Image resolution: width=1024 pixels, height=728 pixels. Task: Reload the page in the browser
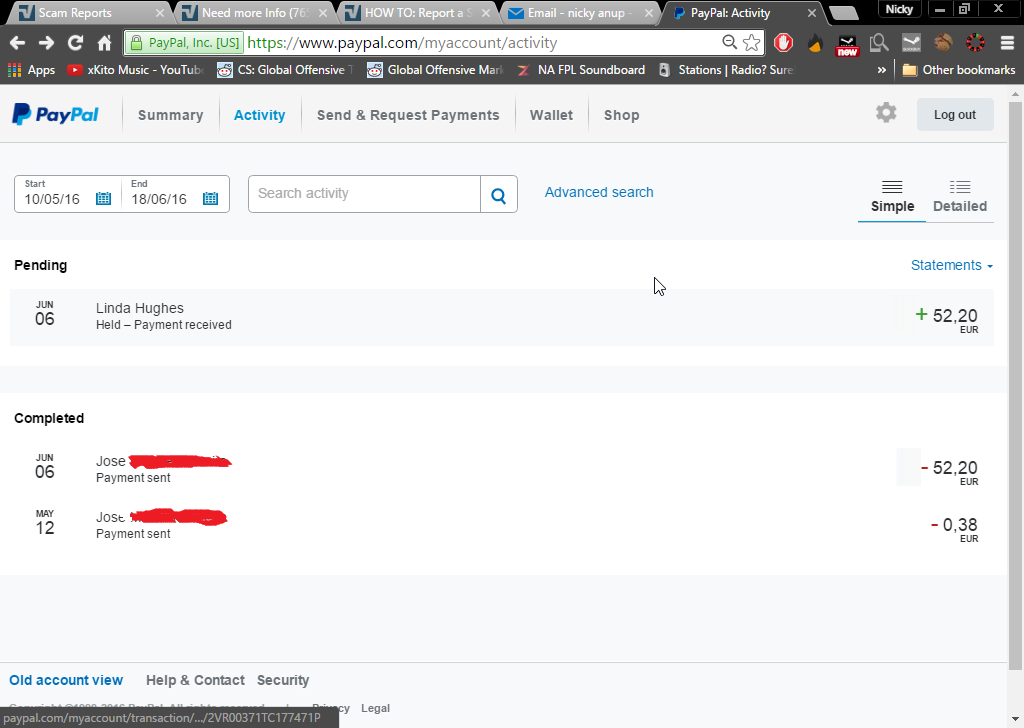[75, 43]
